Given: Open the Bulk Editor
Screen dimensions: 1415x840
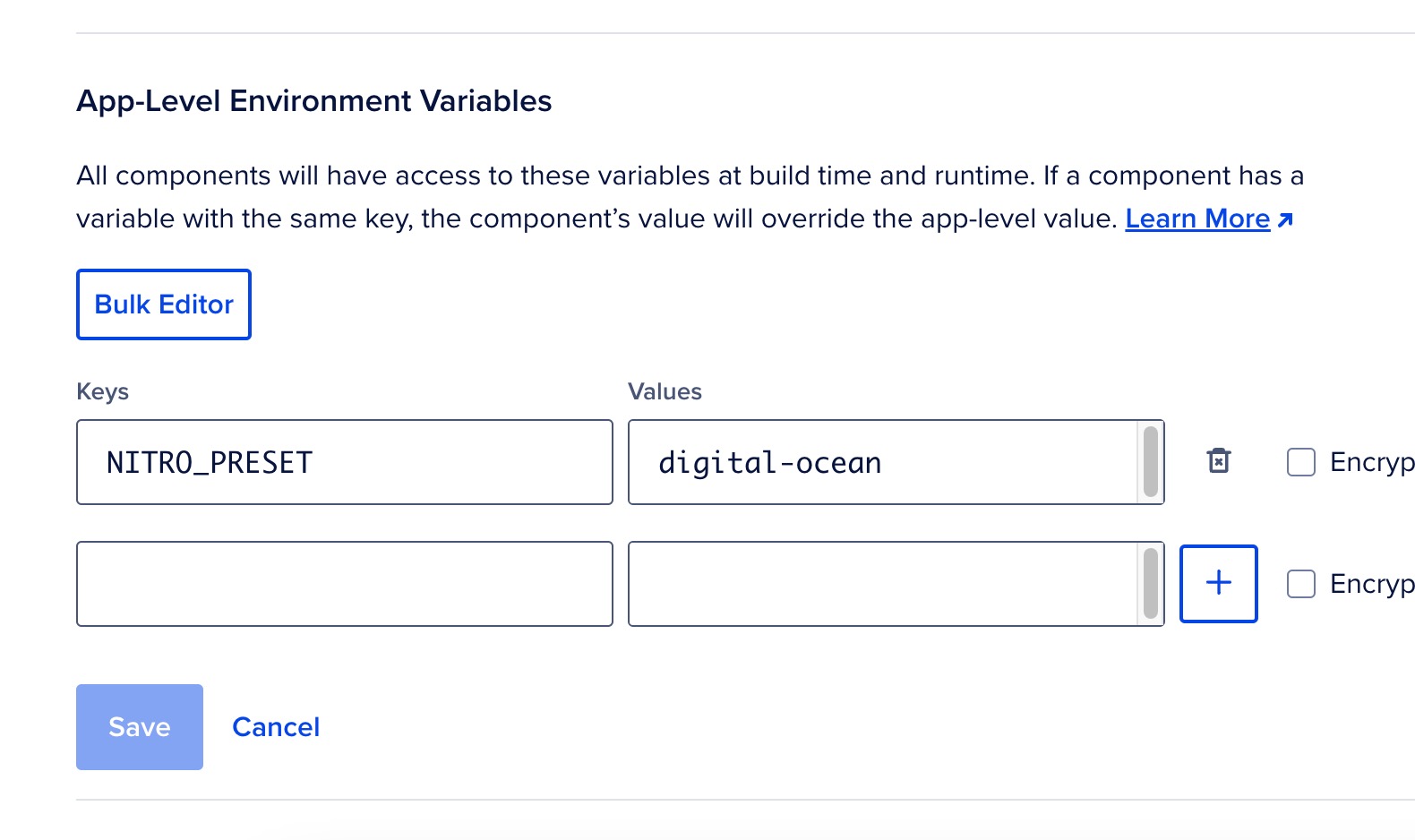Looking at the screenshot, I should [163, 304].
